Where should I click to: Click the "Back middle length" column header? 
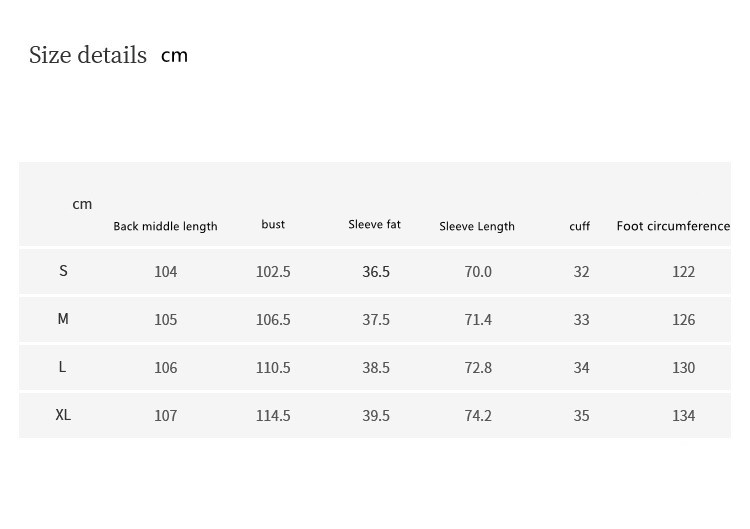pyautogui.click(x=165, y=226)
